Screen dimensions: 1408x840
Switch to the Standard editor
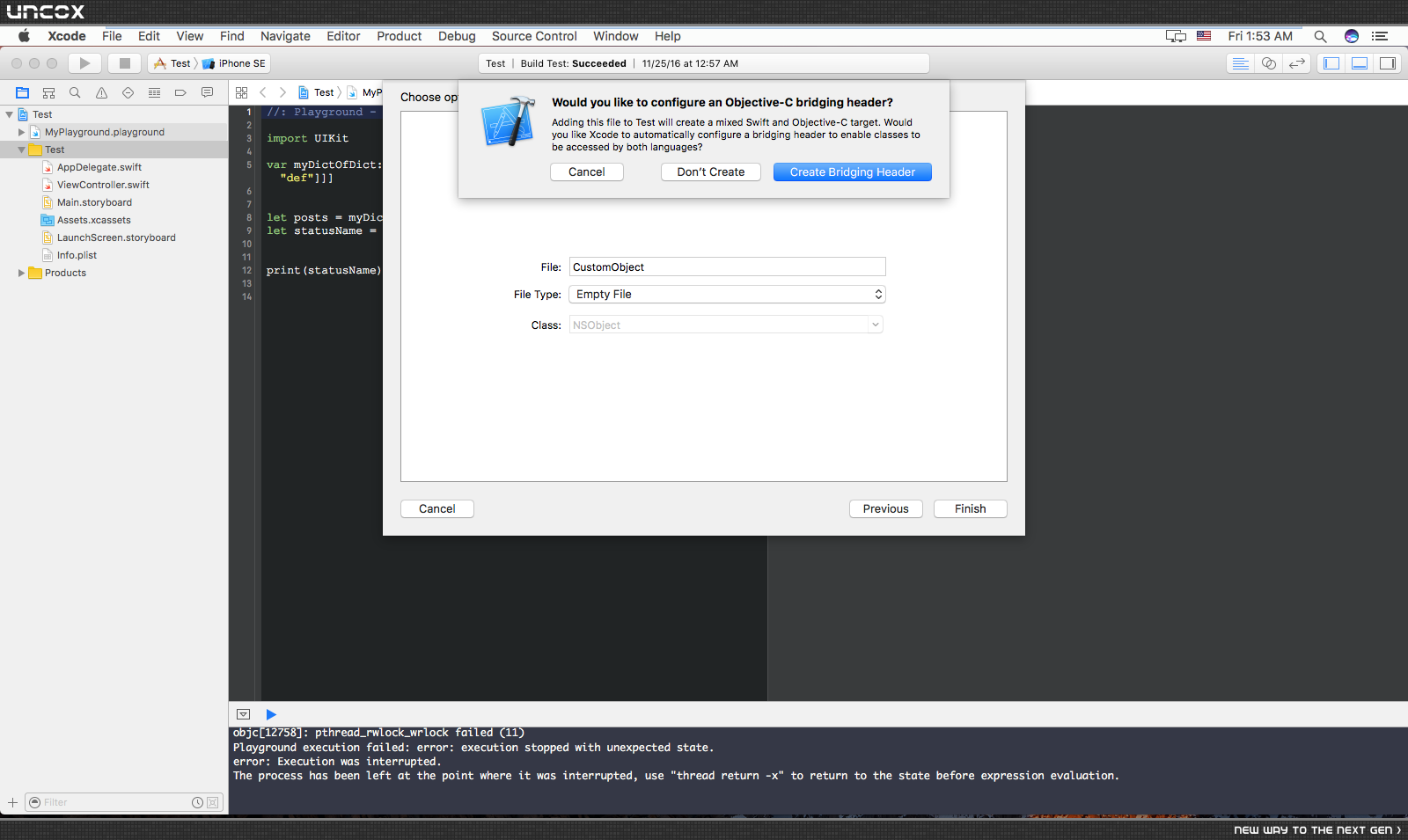tap(1241, 63)
